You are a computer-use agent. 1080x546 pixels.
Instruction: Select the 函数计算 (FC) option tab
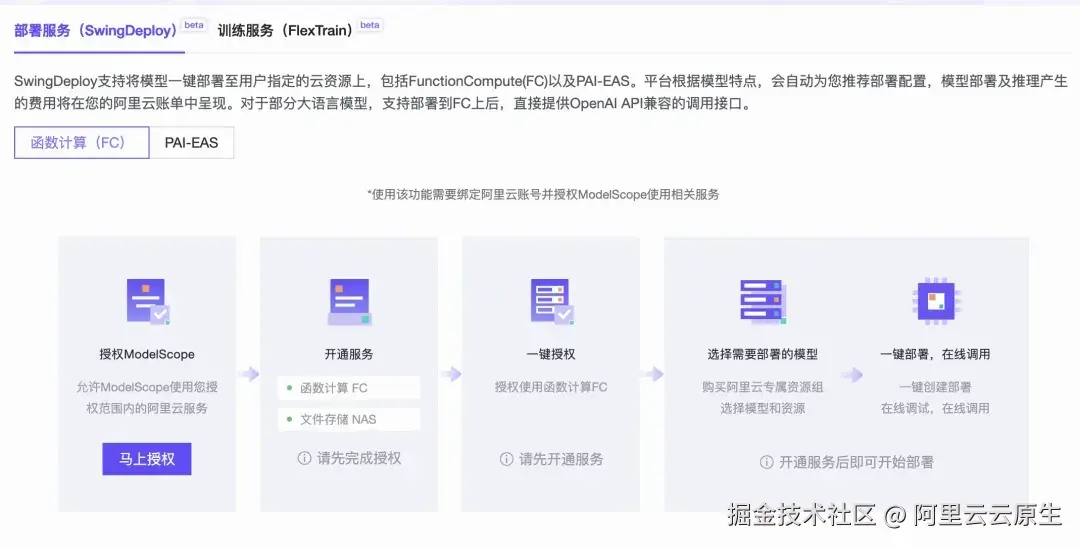(81, 143)
